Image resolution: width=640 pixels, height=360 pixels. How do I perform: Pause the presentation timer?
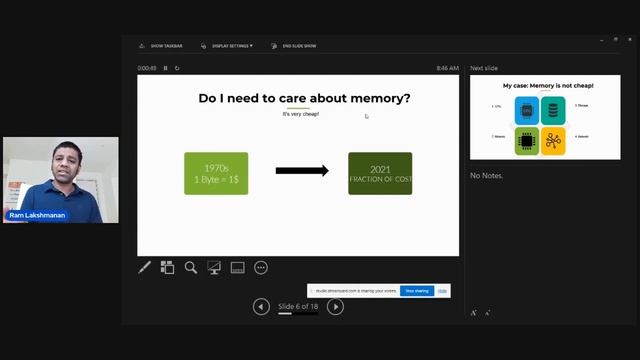pos(166,68)
